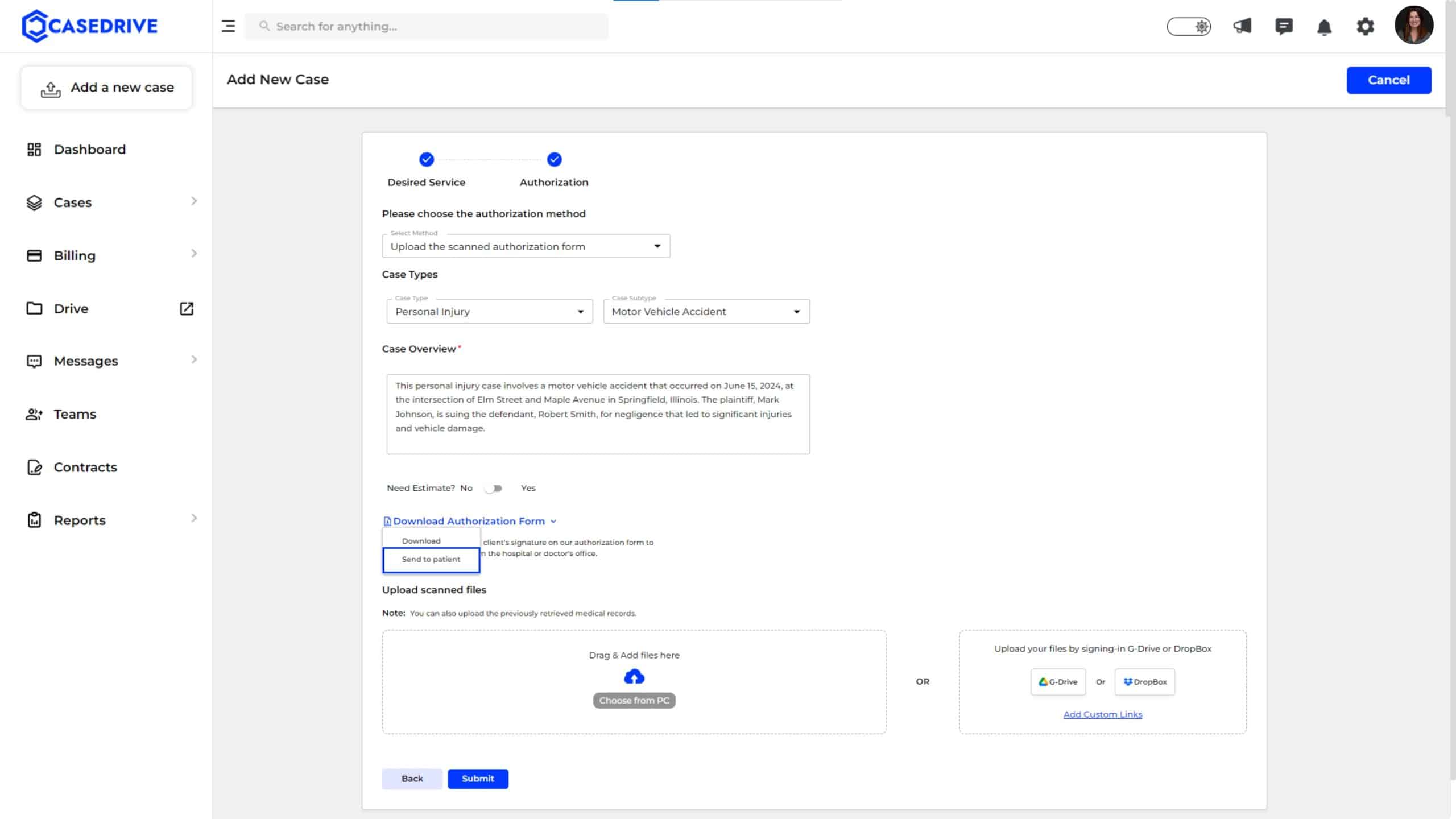1456x819 pixels.
Task: Click the Desired Service step checkmark
Action: coord(427,159)
